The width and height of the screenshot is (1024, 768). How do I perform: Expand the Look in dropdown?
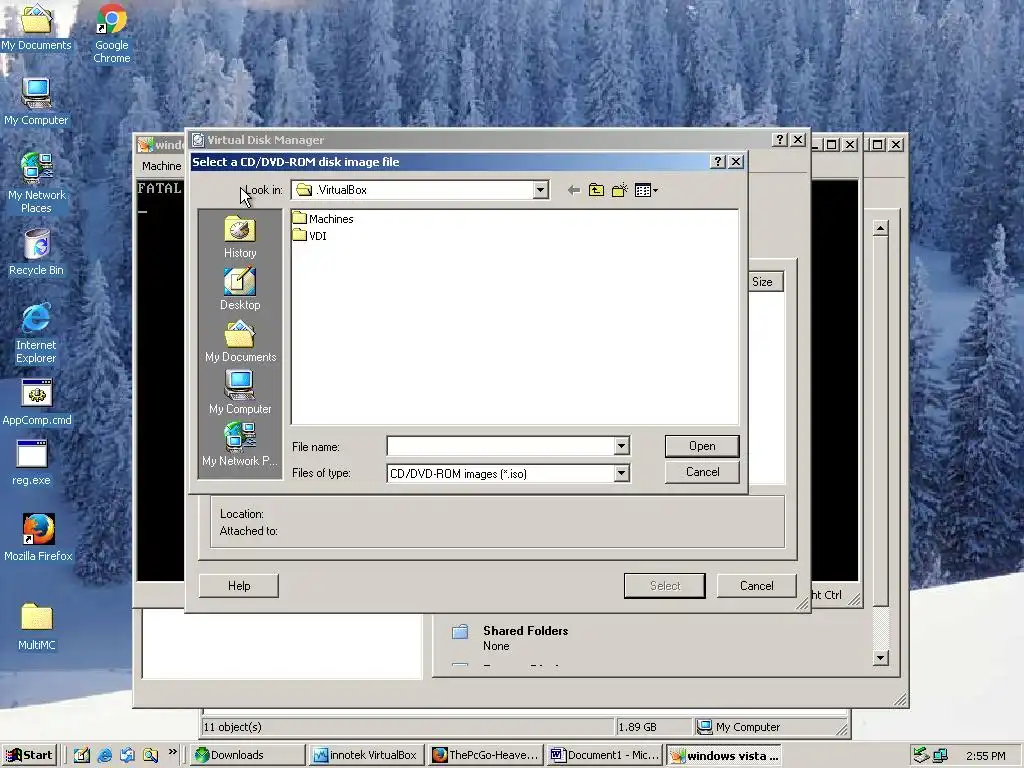point(540,190)
